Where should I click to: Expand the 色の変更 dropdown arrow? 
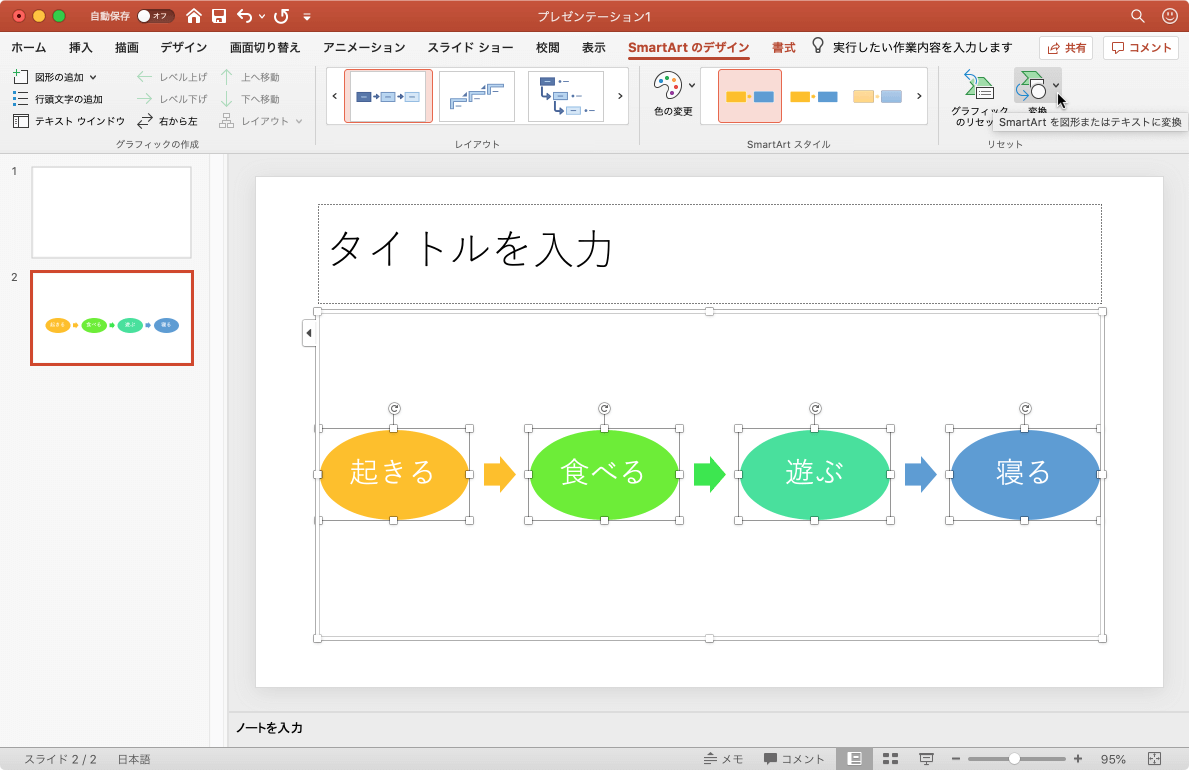pos(692,85)
